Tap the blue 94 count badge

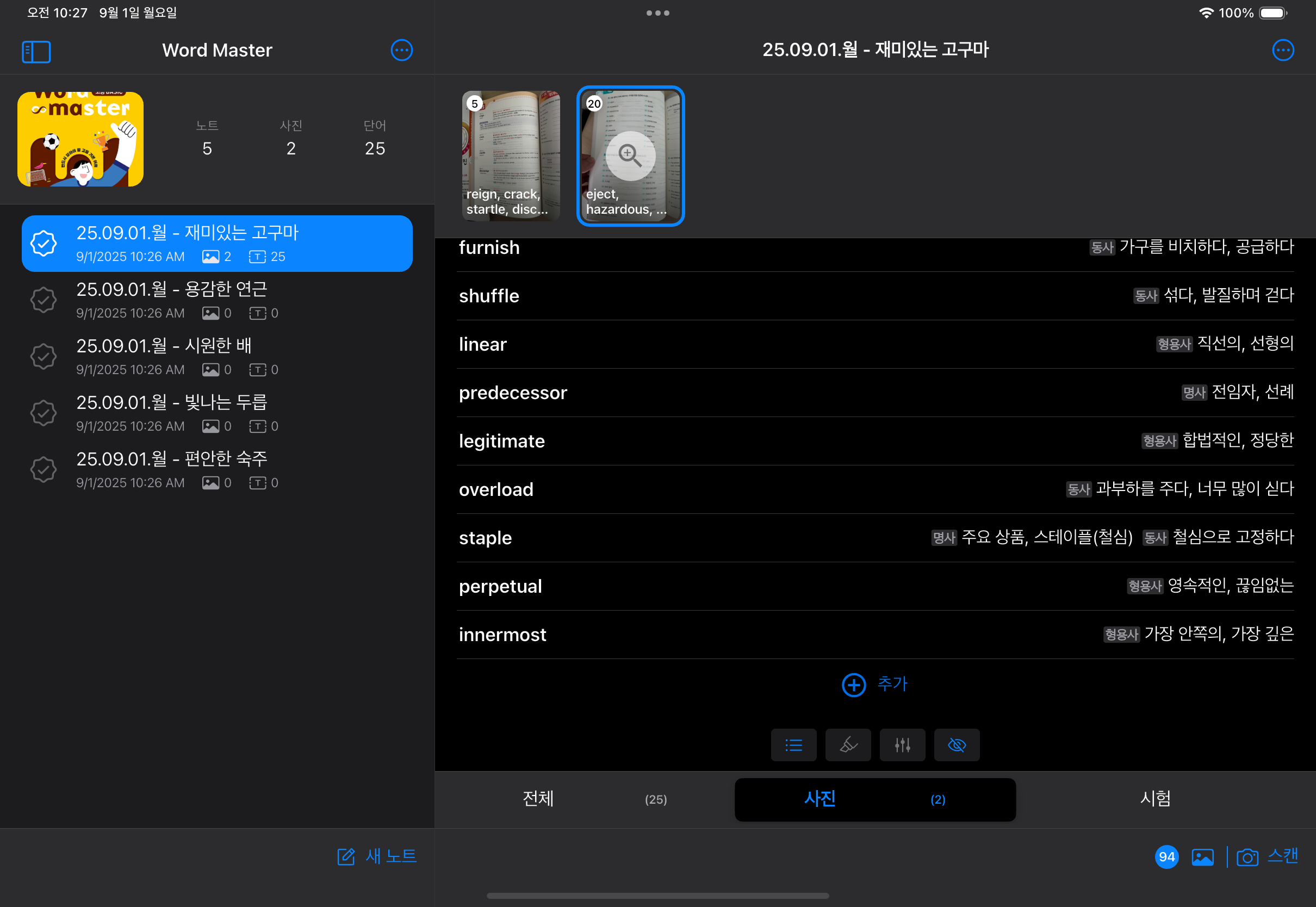pyautogui.click(x=1167, y=856)
